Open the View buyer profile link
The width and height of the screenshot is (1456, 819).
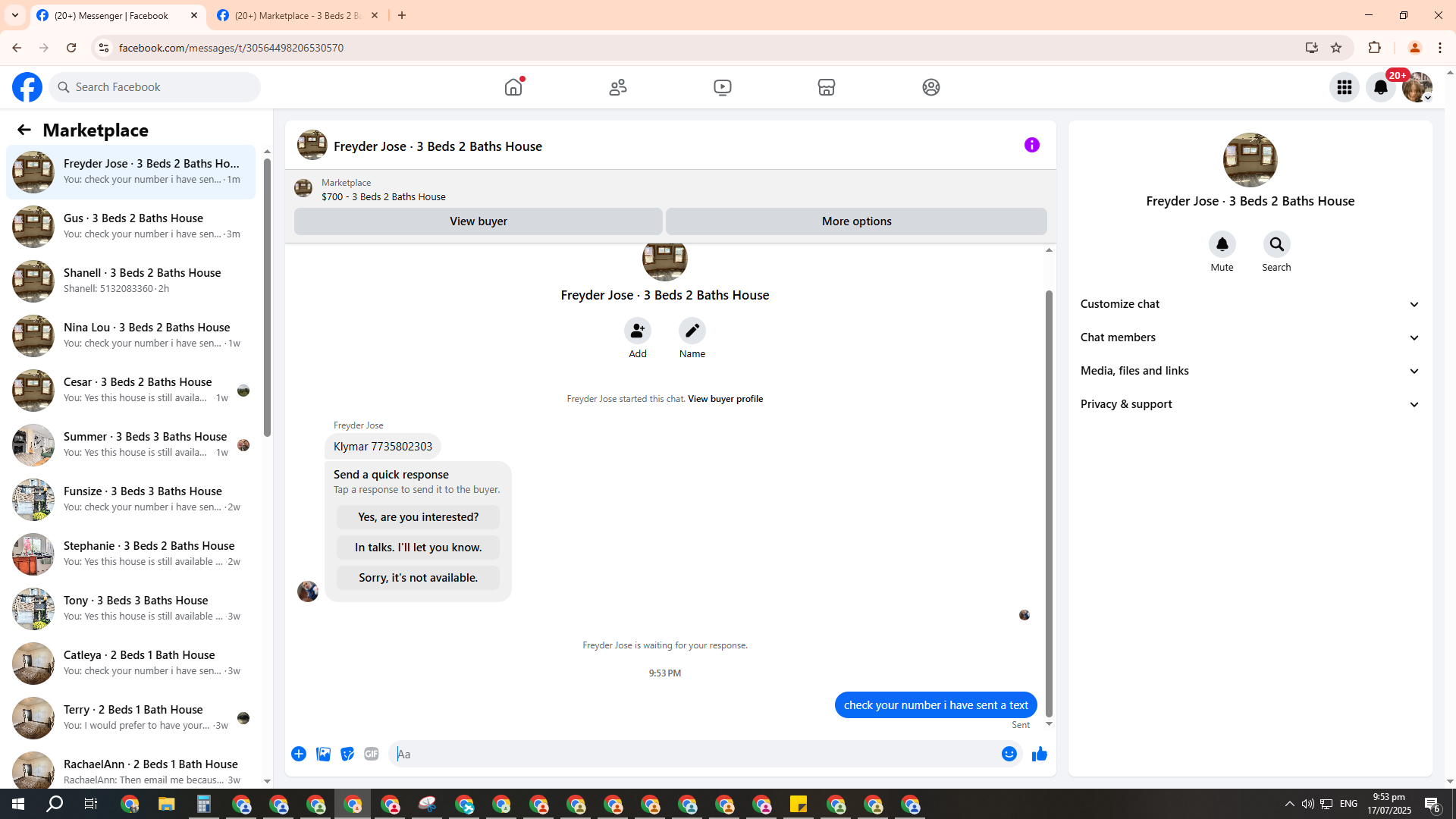[x=725, y=399]
